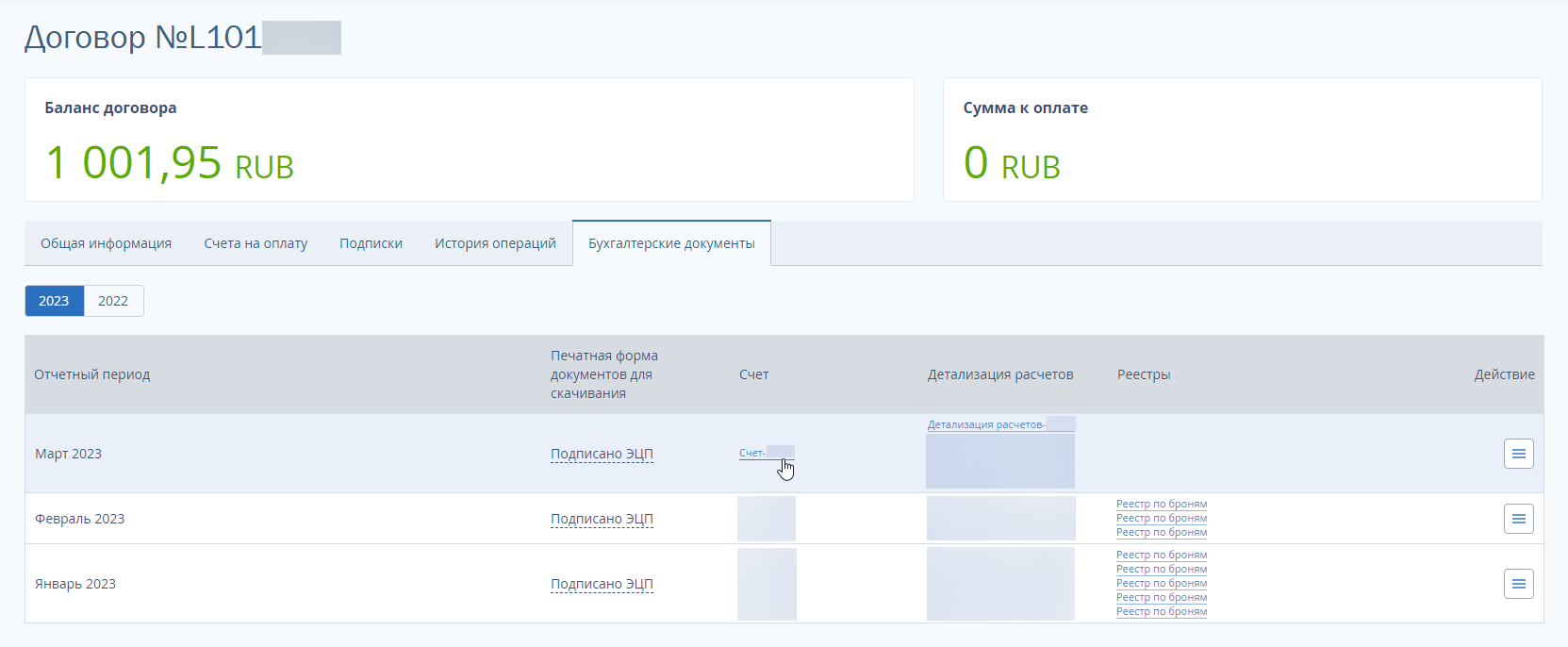Open first Реестр по броням for Январь 2023

[1162, 555]
